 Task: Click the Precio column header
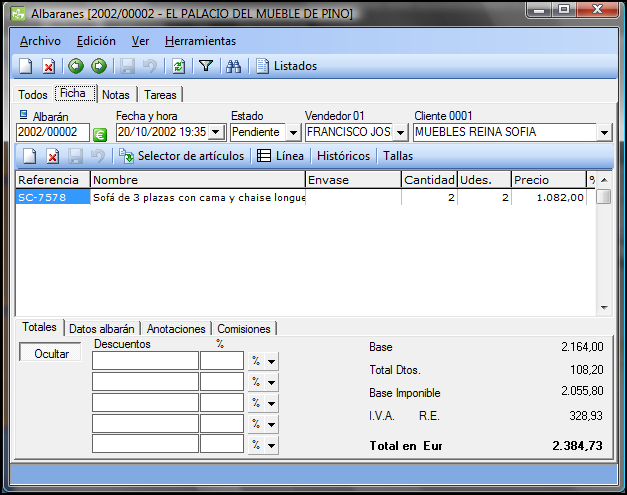click(549, 180)
